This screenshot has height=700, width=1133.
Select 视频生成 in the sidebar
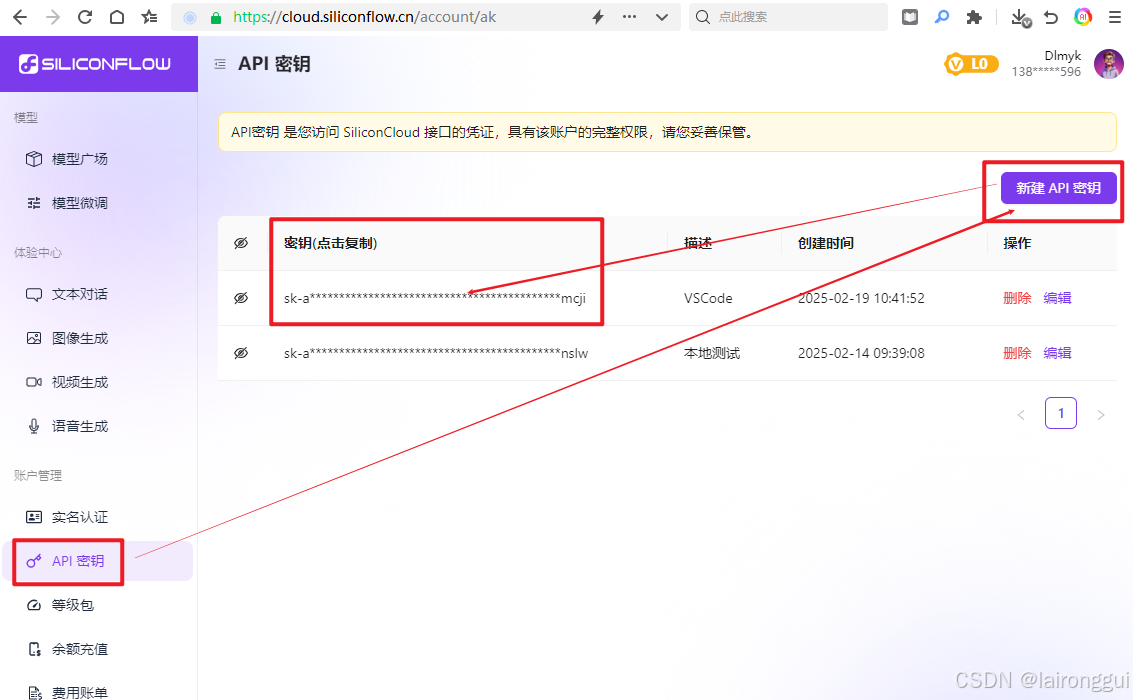(x=98, y=382)
